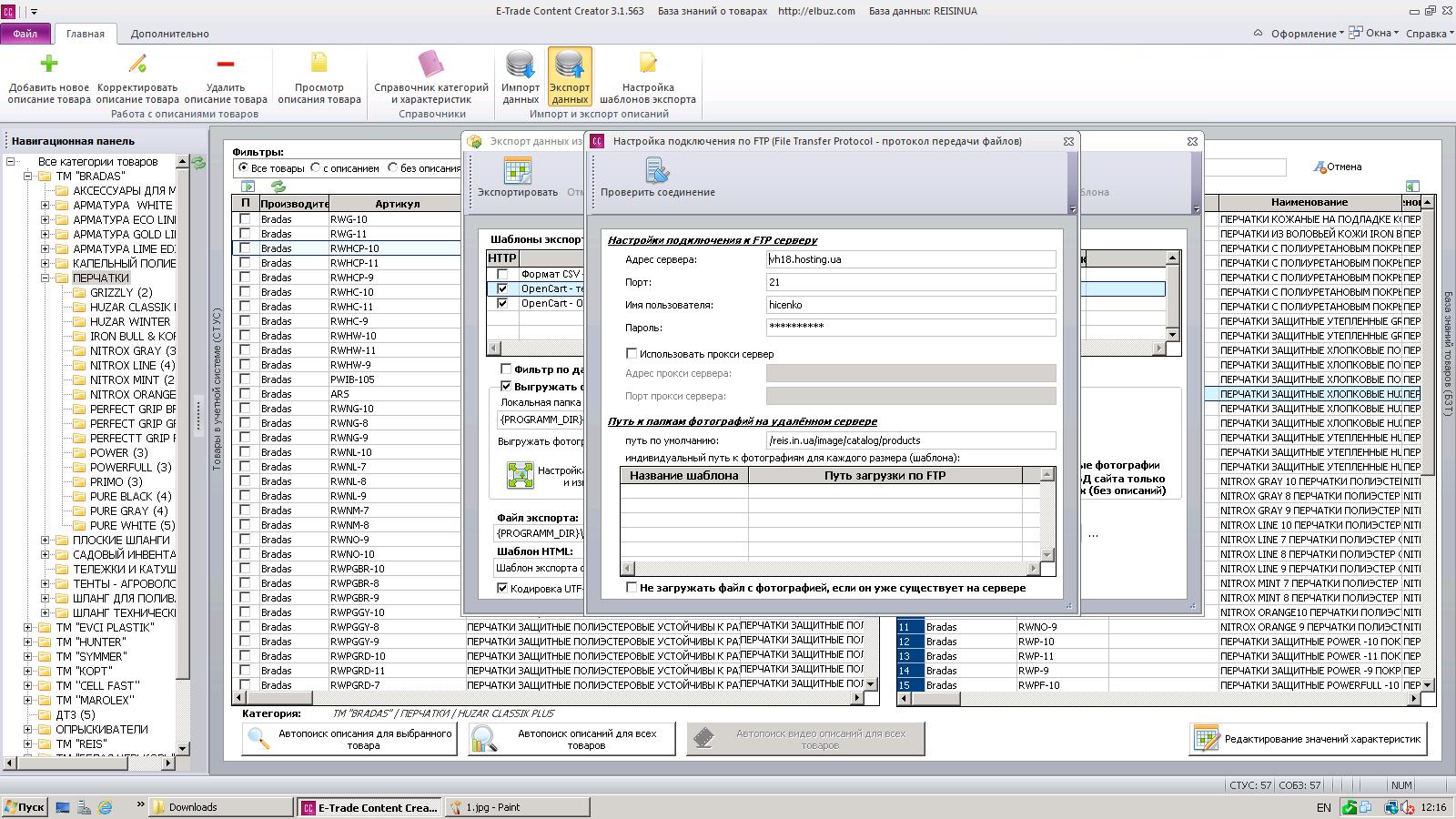
Task: Click Delete product description red minus icon
Action: pos(226,64)
